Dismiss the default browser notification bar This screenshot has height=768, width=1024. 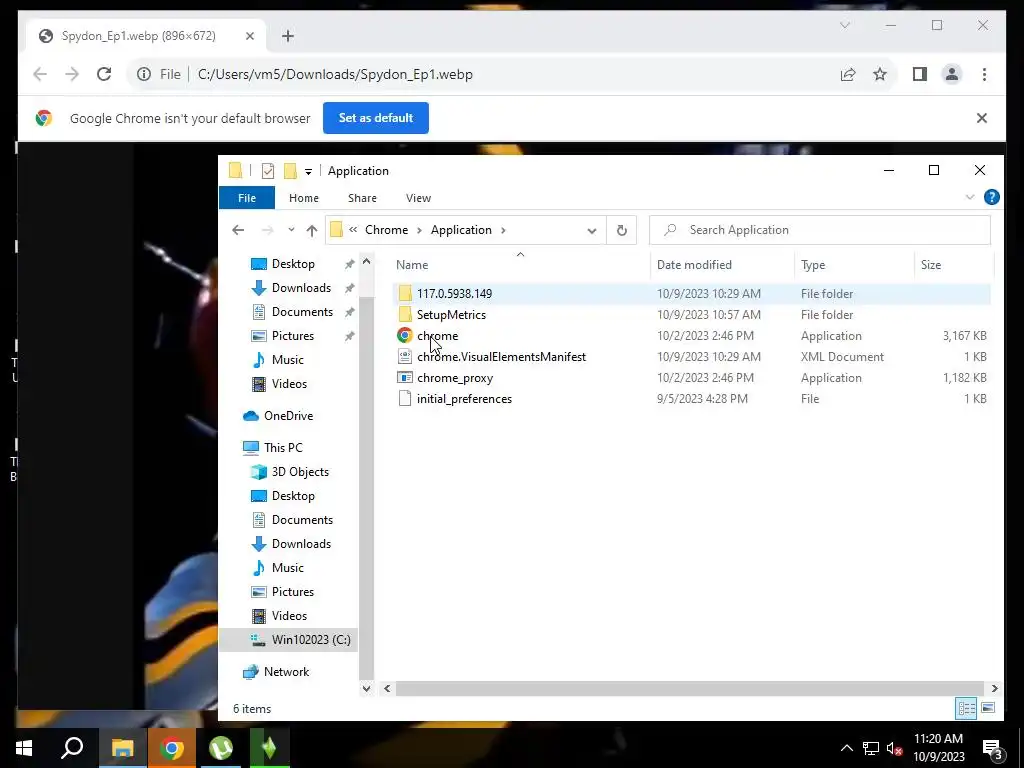(x=982, y=118)
